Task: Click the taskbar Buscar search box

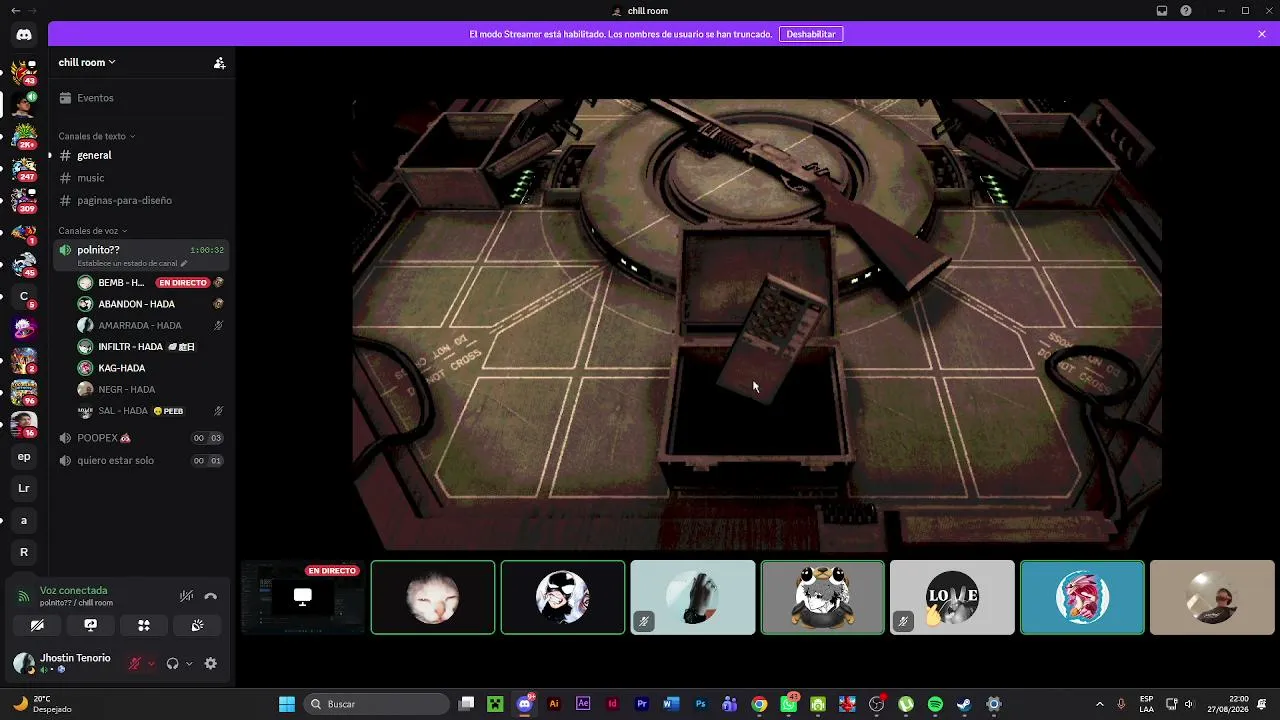Action: 376,704
